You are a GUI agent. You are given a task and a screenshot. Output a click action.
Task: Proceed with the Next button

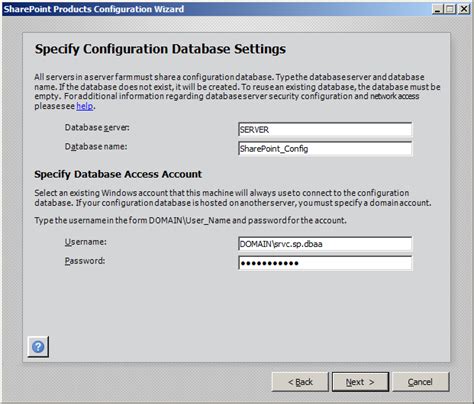360,382
